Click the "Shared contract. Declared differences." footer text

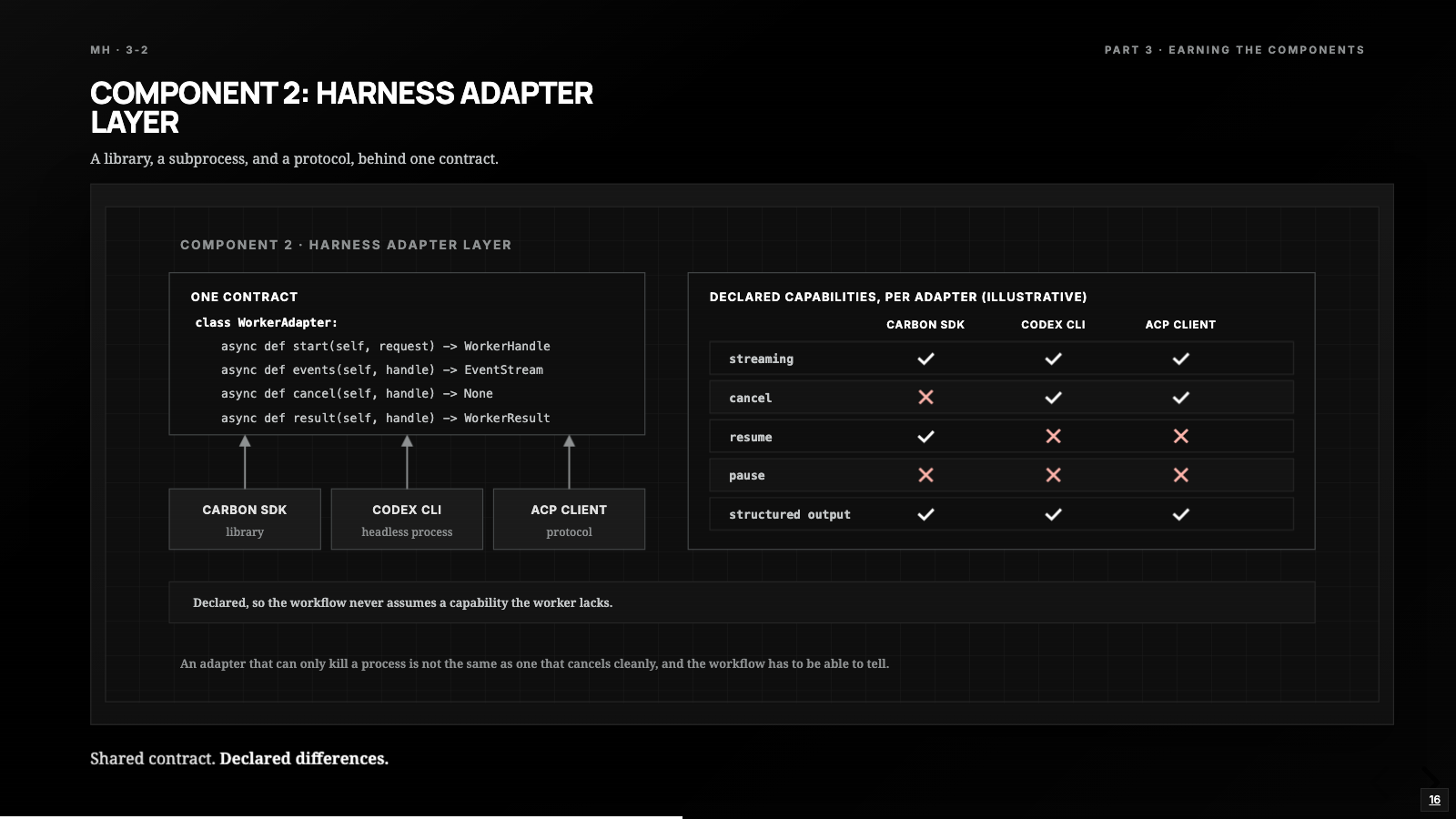239,759
